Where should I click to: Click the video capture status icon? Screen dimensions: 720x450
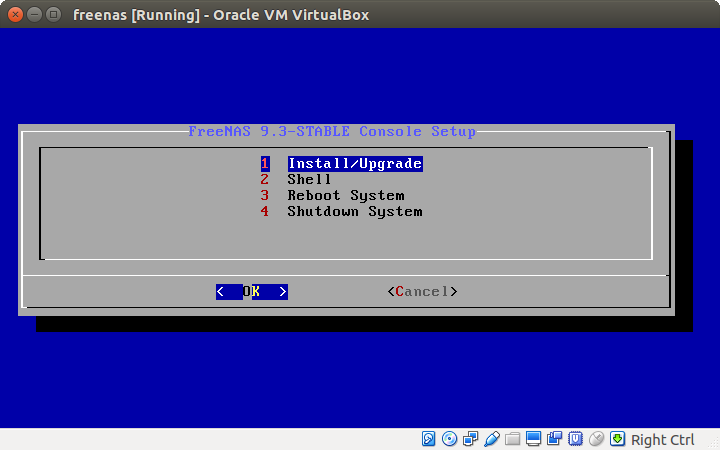point(554,439)
